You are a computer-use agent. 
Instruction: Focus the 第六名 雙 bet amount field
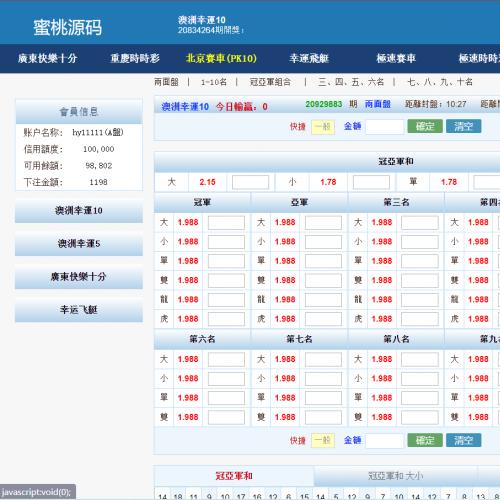(x=226, y=418)
